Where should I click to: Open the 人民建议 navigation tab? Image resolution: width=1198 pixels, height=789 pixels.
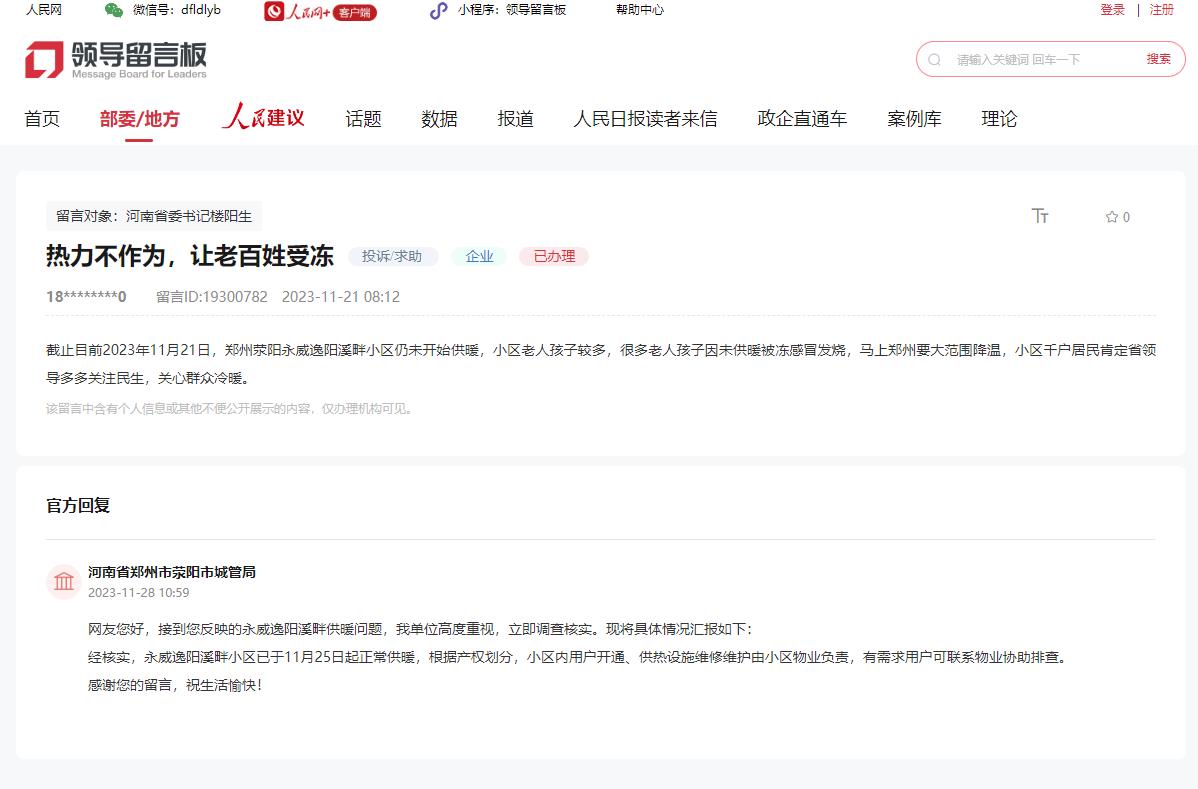click(x=263, y=118)
